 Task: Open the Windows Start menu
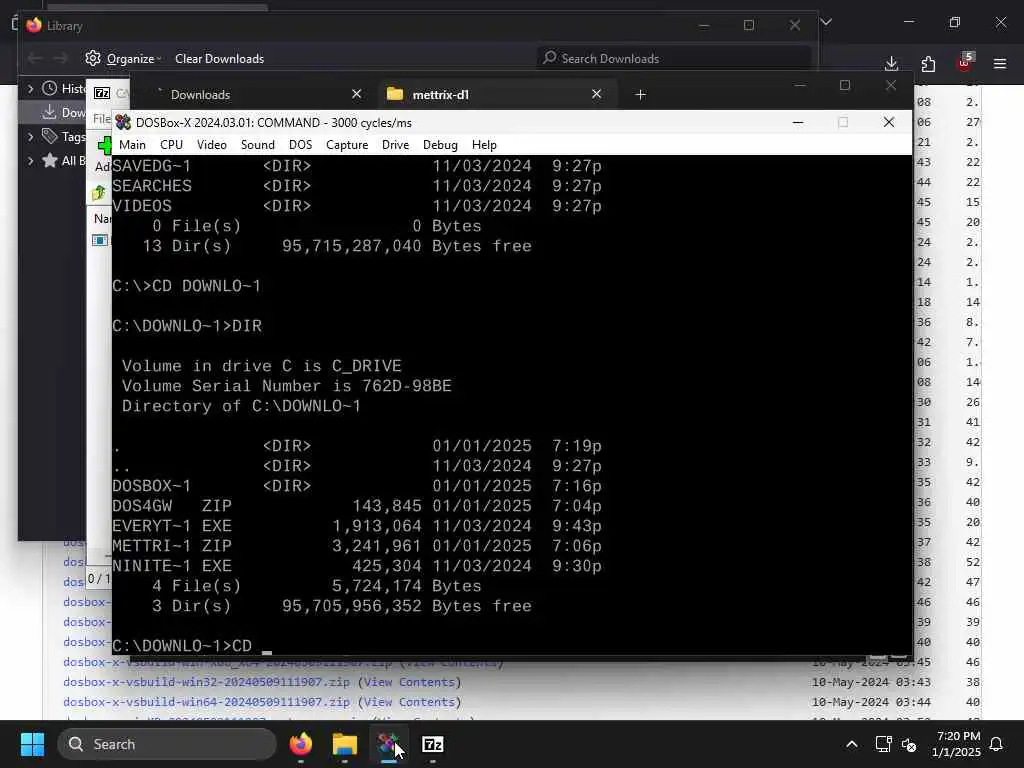(x=32, y=744)
